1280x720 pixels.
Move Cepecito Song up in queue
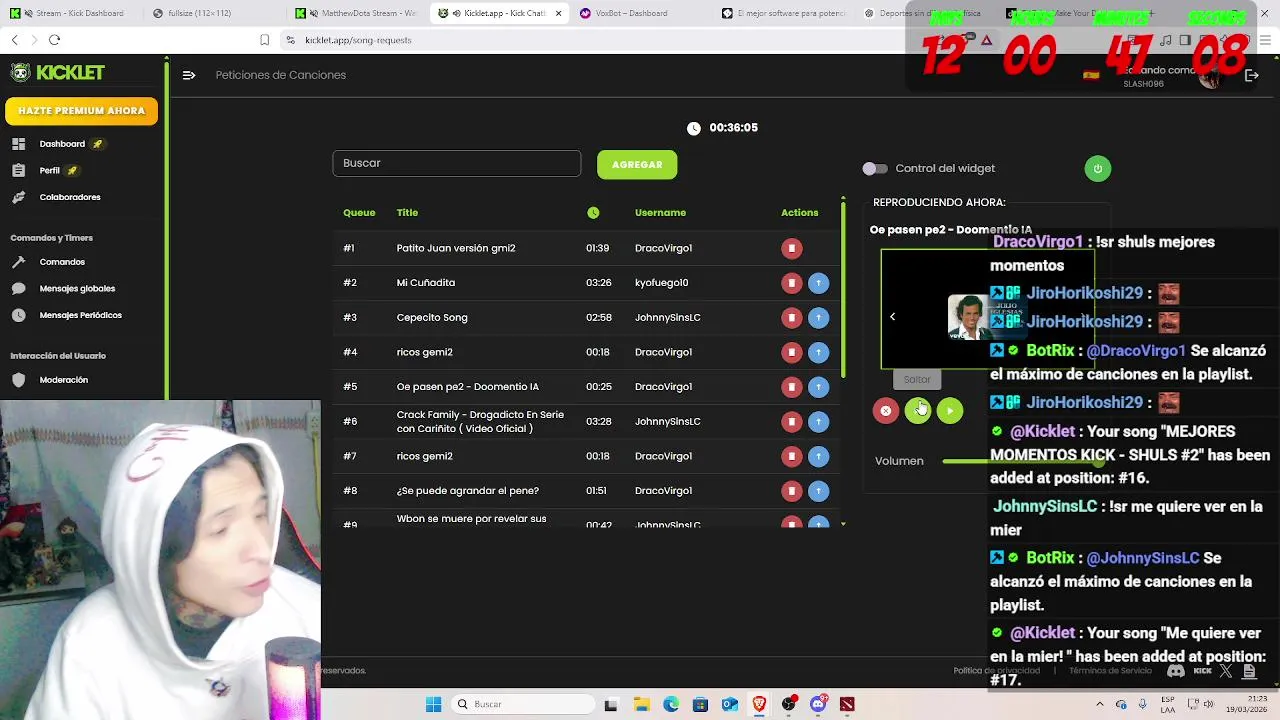click(818, 318)
